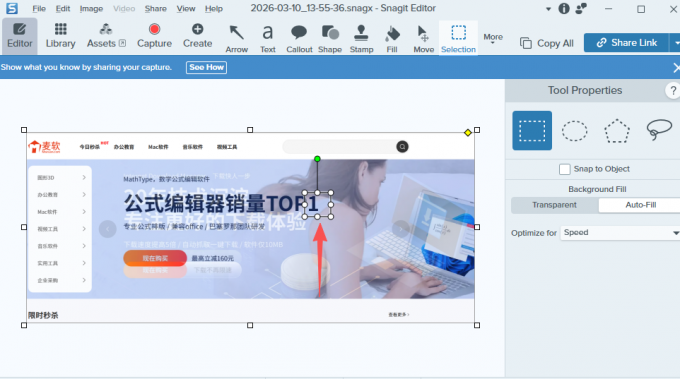680x379 pixels.
Task: Open the Help menu
Action: 214,8
